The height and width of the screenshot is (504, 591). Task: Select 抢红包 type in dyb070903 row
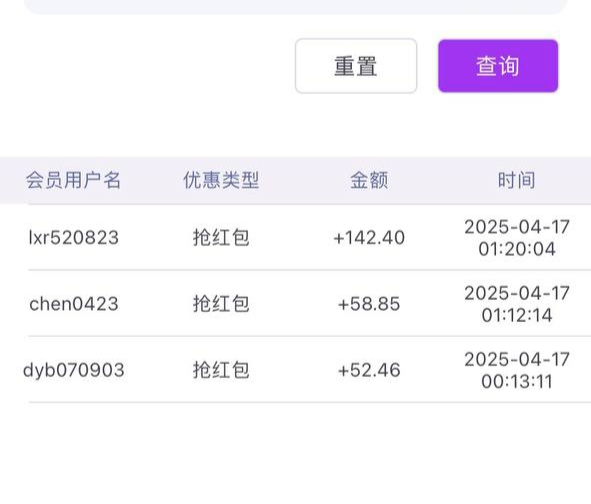221,370
